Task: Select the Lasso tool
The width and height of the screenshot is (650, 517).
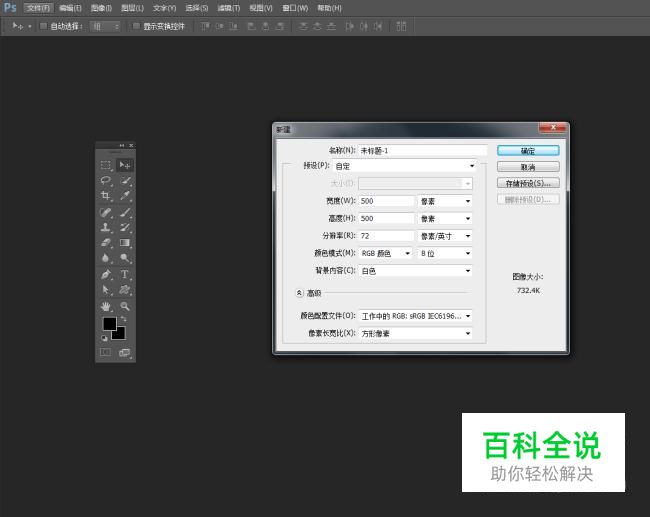Action: tap(106, 180)
